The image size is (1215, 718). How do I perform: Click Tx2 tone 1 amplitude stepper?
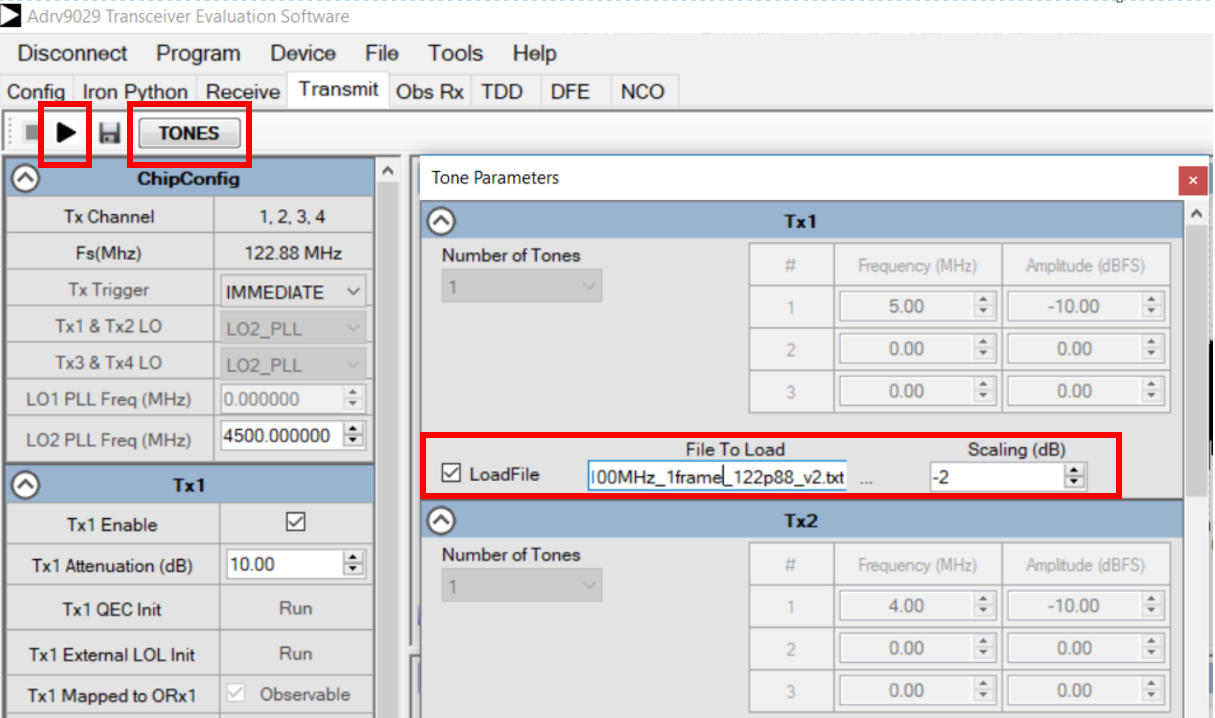pos(1151,605)
